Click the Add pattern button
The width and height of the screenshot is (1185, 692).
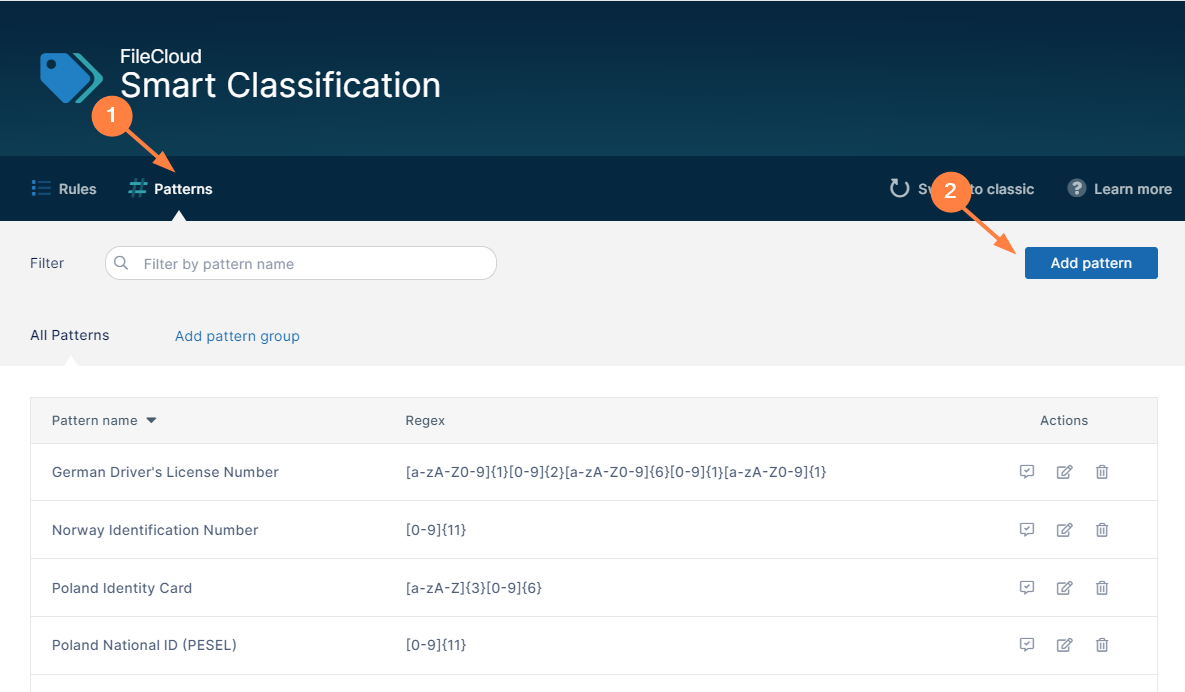pos(1091,263)
